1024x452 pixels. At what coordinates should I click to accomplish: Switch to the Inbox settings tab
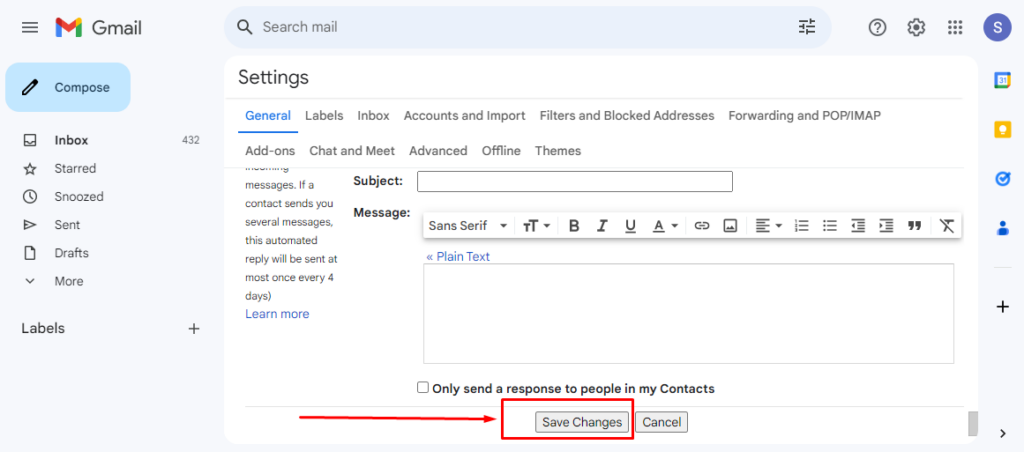374,116
